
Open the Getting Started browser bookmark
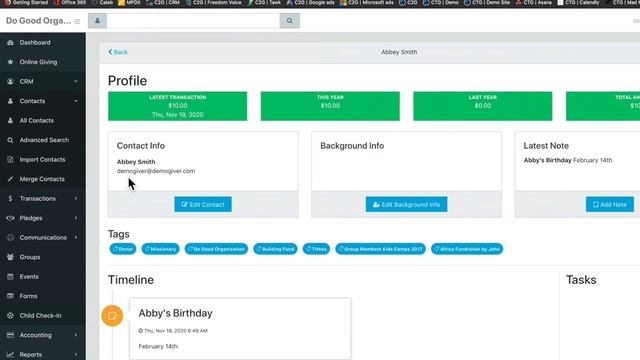[26, 3]
